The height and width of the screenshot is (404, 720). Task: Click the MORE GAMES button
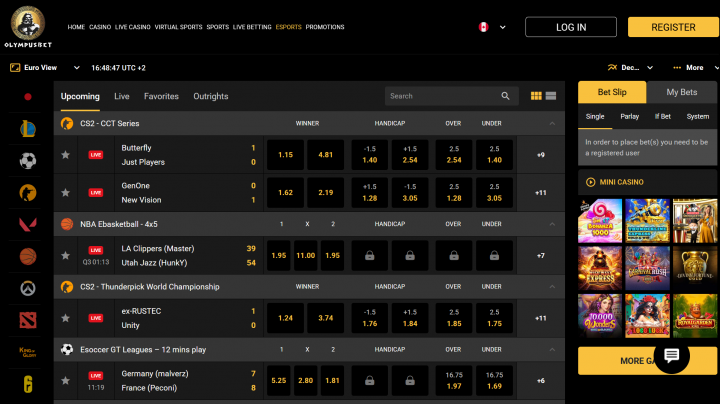click(x=647, y=361)
